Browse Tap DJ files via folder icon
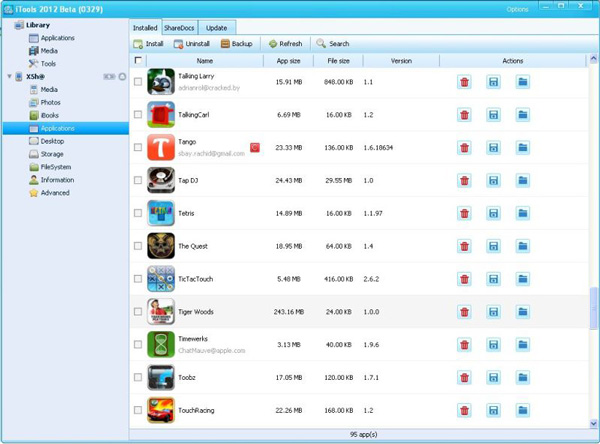The height and width of the screenshot is (444, 600). [523, 181]
